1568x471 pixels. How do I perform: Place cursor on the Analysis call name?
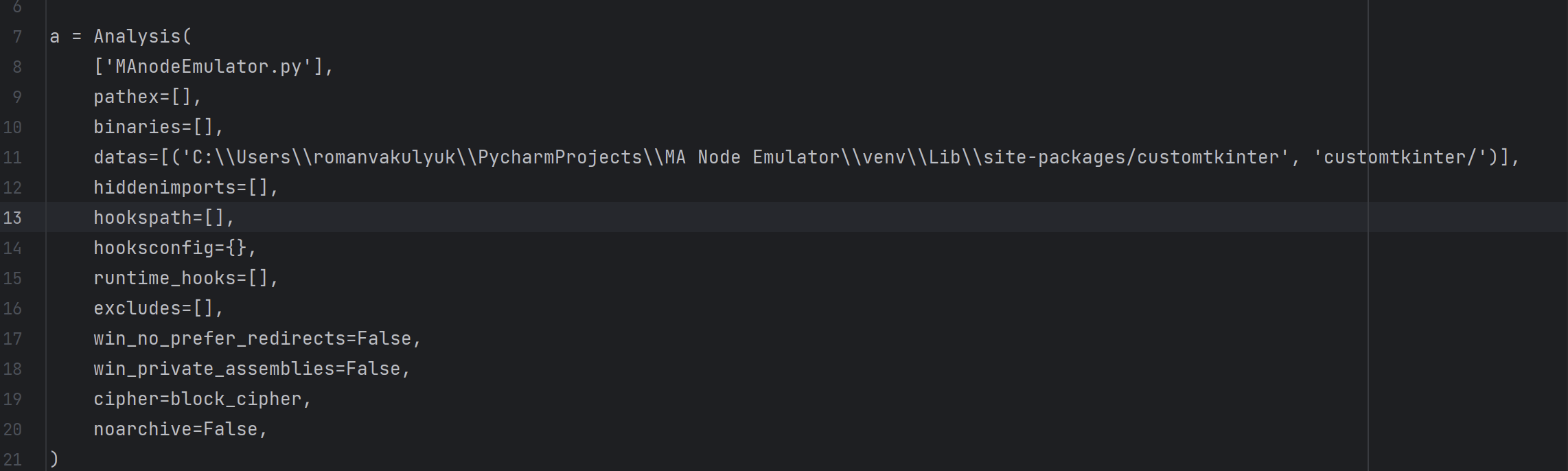click(x=137, y=36)
